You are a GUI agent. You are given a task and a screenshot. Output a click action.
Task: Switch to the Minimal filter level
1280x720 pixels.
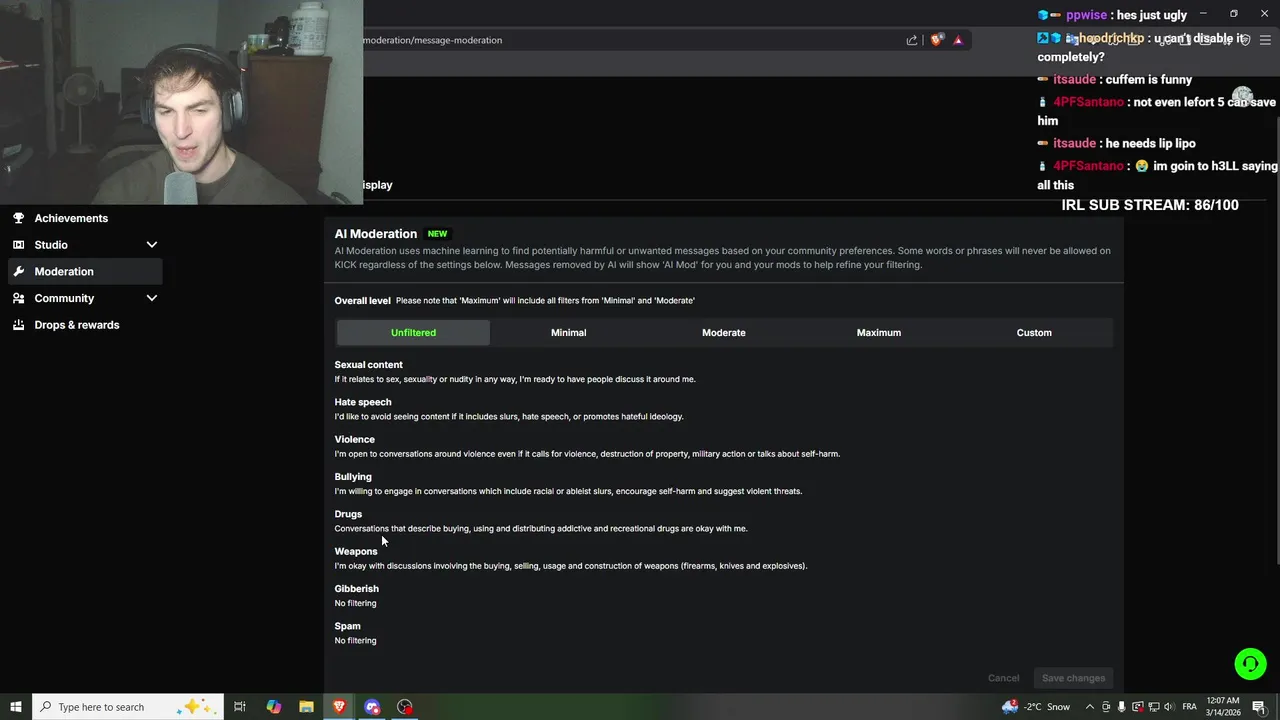568,332
